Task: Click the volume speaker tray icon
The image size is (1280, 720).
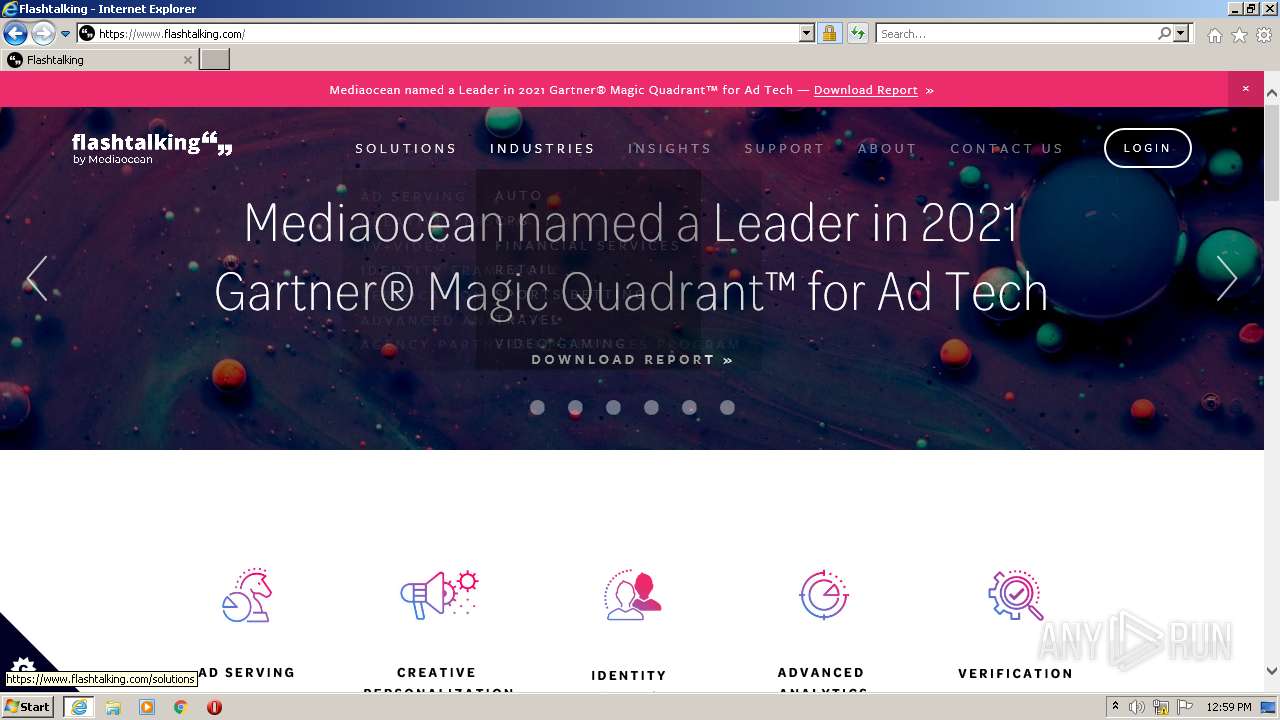Action: [1137, 707]
